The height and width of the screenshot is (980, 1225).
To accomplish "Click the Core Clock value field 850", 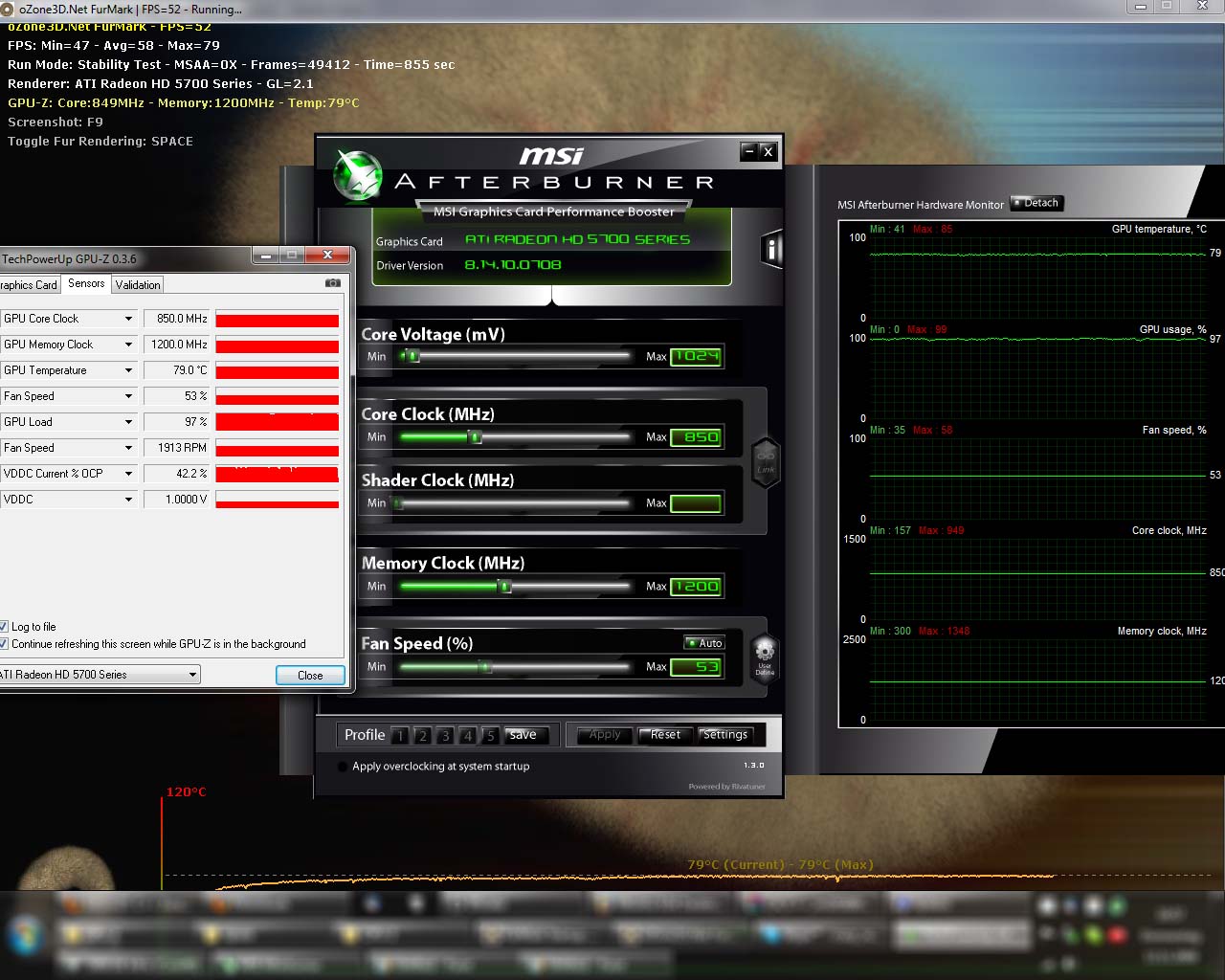I will coord(696,437).
